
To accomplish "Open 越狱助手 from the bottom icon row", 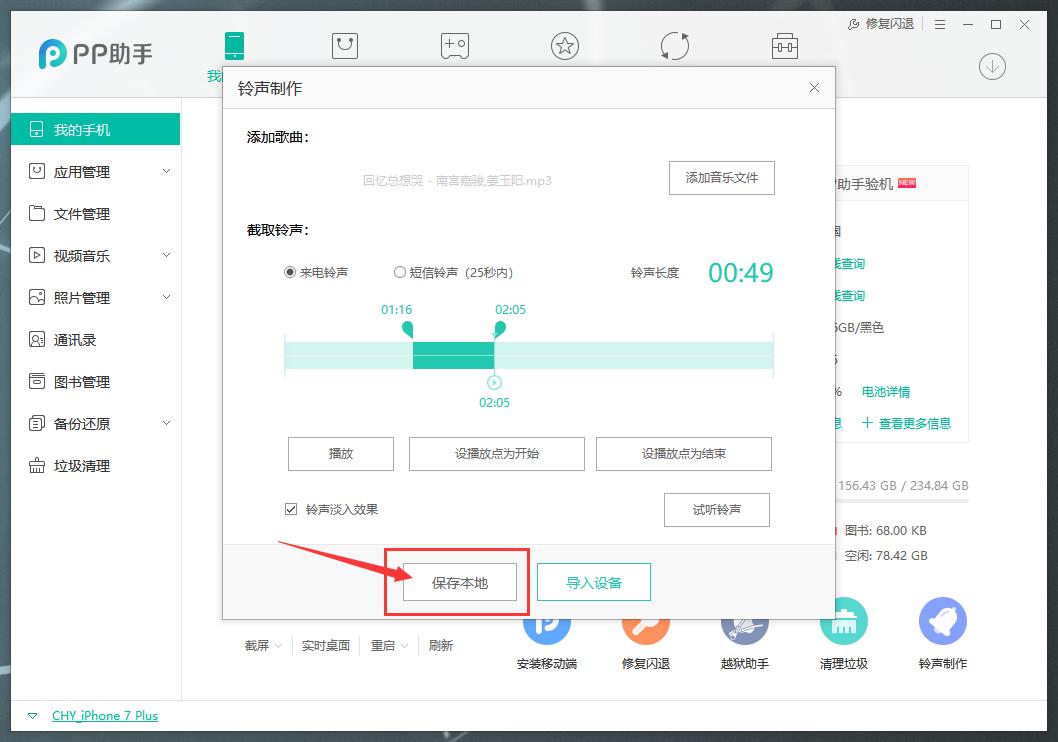I will tap(744, 623).
